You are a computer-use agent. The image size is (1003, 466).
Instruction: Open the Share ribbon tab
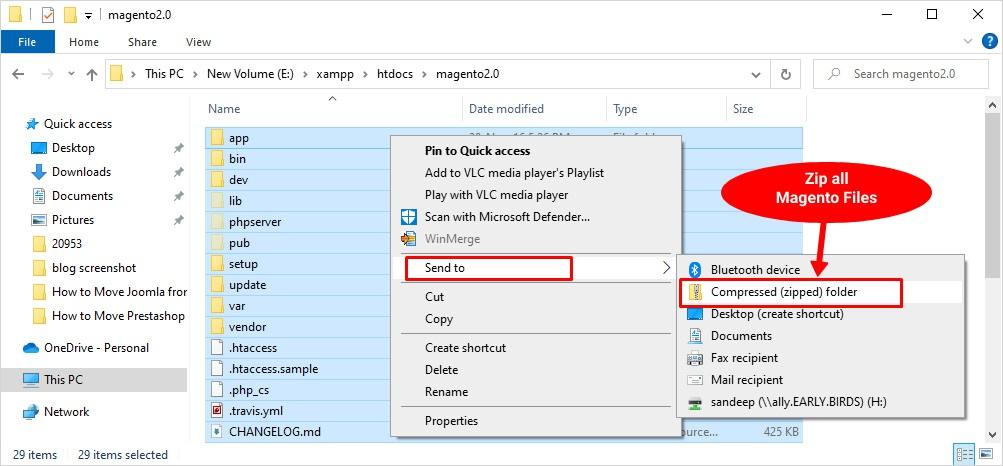(142, 42)
